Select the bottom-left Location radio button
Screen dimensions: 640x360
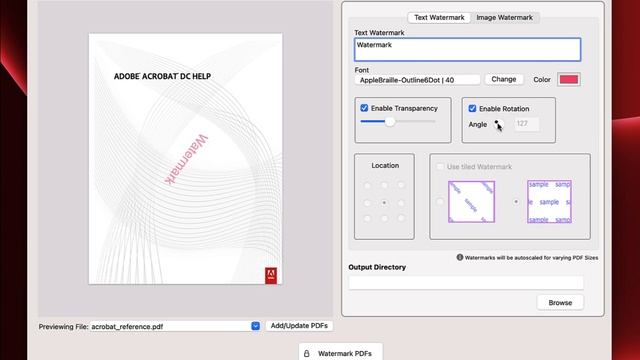point(367,219)
